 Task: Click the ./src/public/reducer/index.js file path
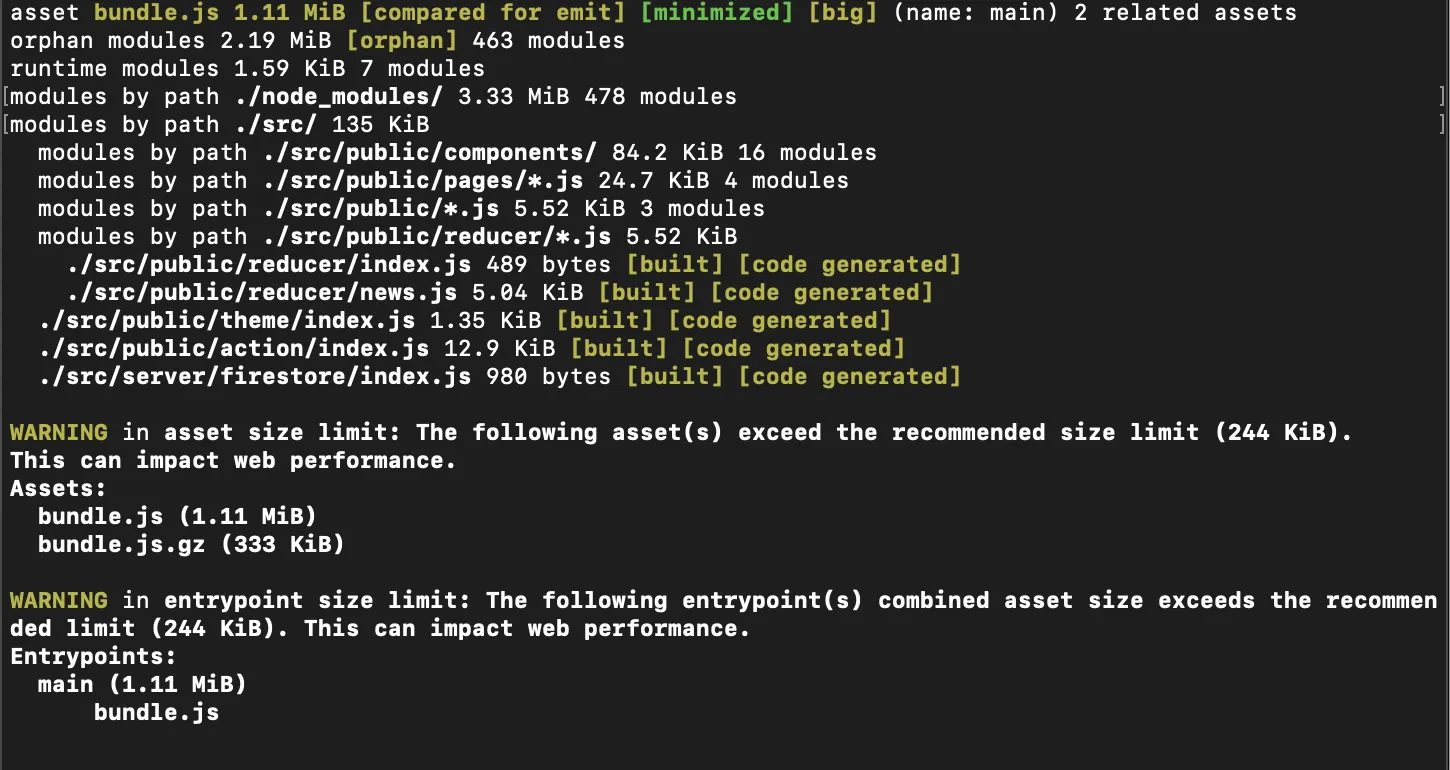(x=270, y=265)
